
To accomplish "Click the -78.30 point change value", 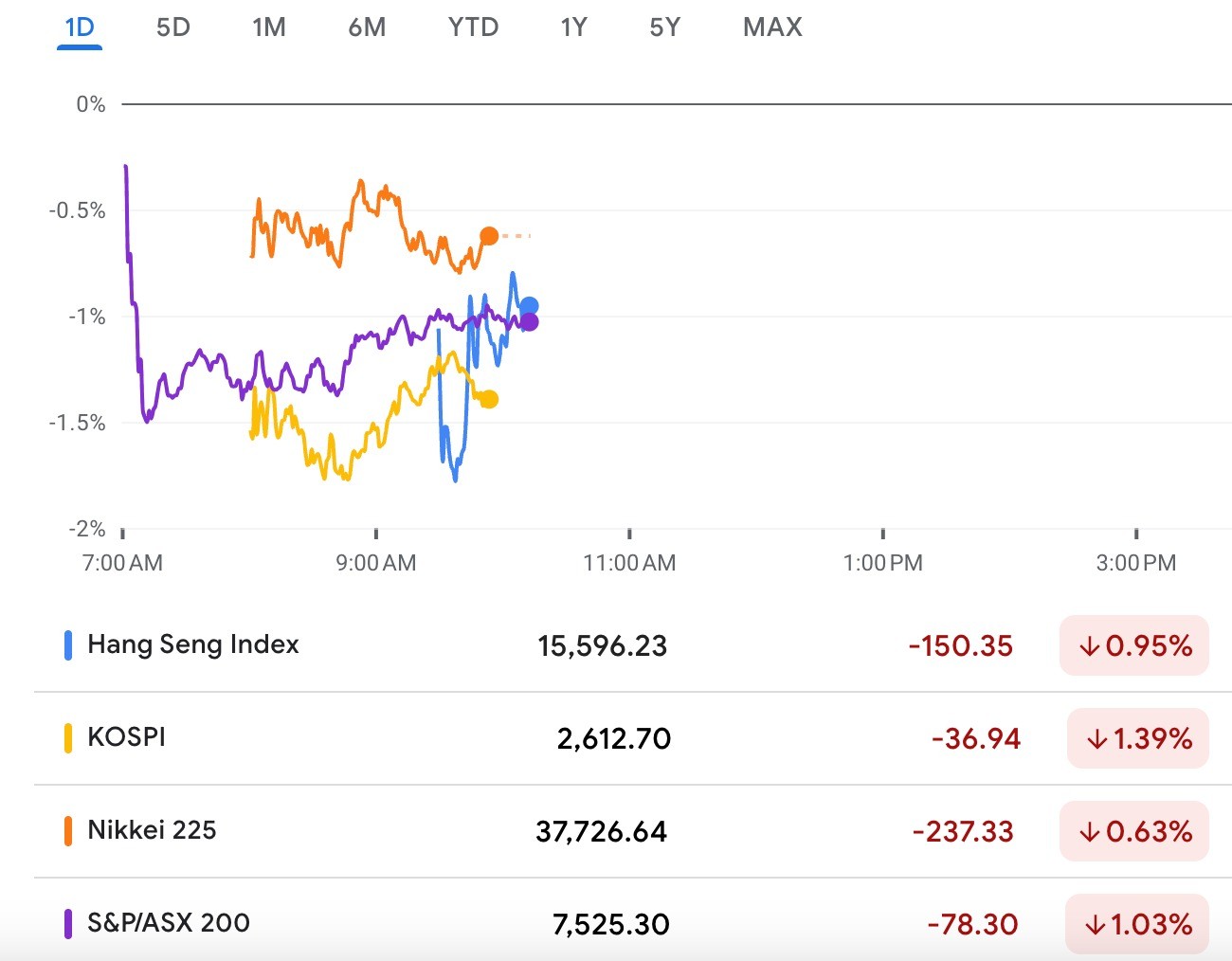I will (x=972, y=925).
